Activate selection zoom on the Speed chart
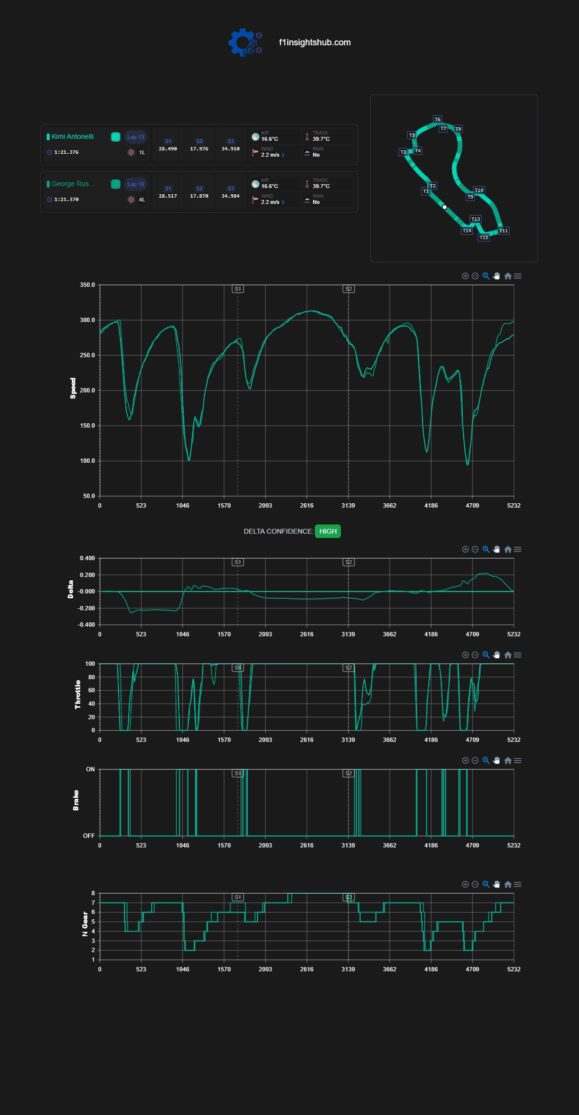 tap(486, 276)
